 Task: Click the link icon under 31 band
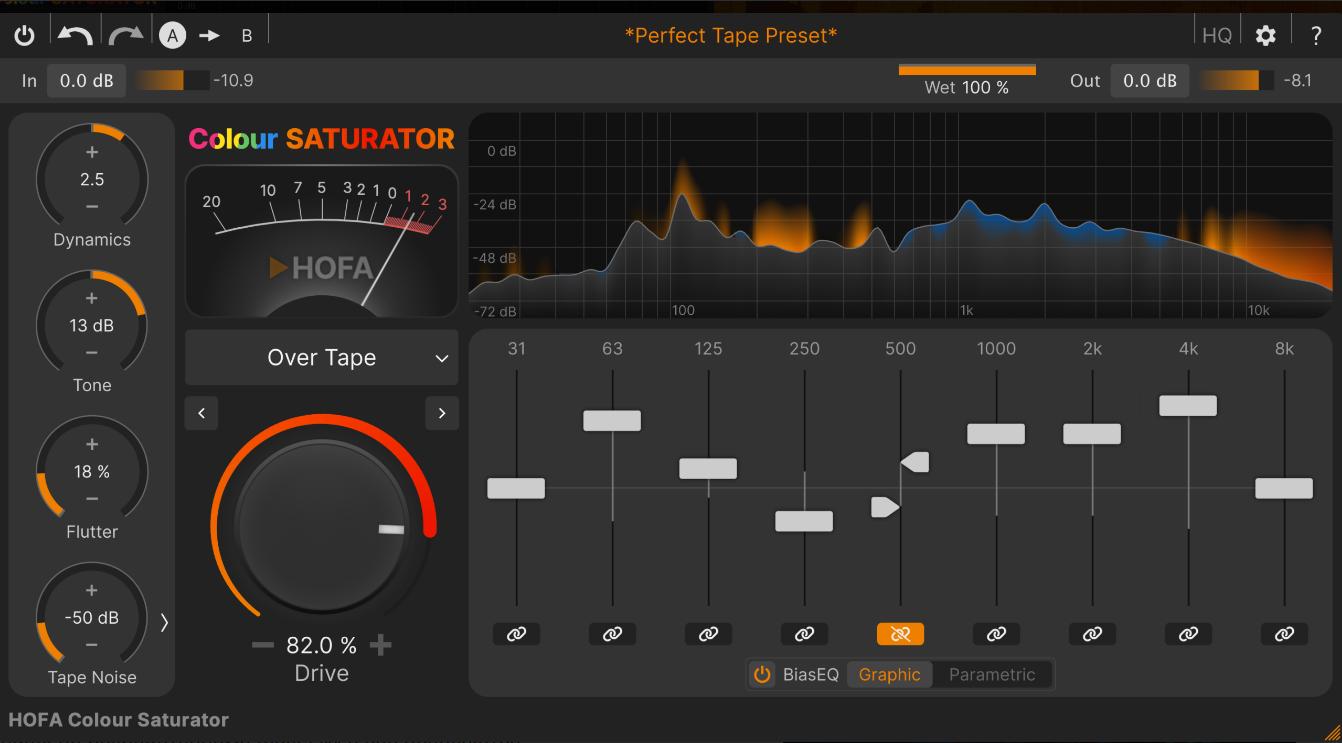click(516, 634)
